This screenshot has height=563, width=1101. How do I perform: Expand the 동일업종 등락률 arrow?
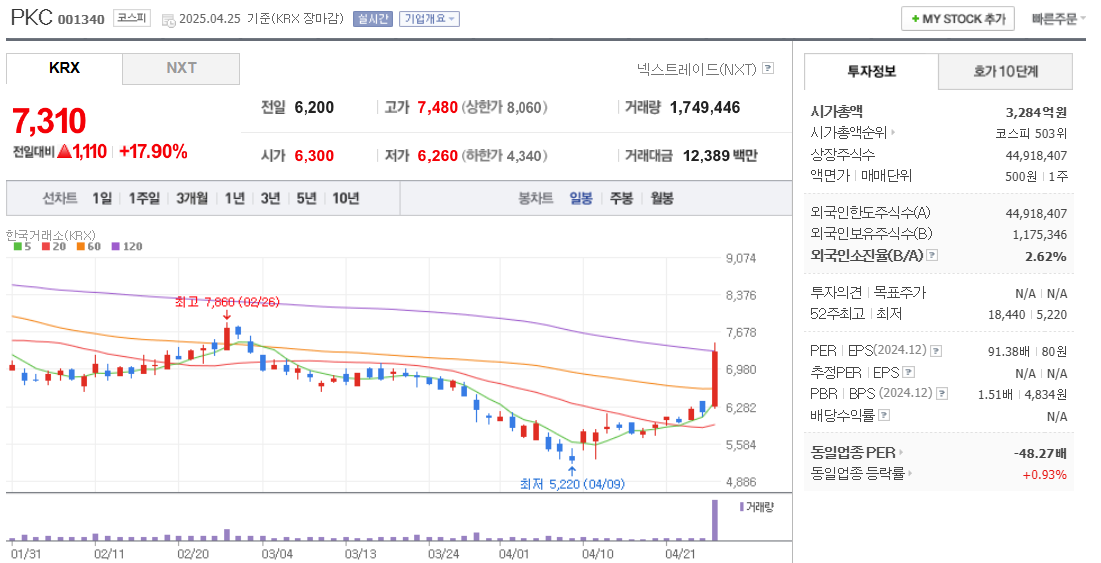(x=909, y=474)
